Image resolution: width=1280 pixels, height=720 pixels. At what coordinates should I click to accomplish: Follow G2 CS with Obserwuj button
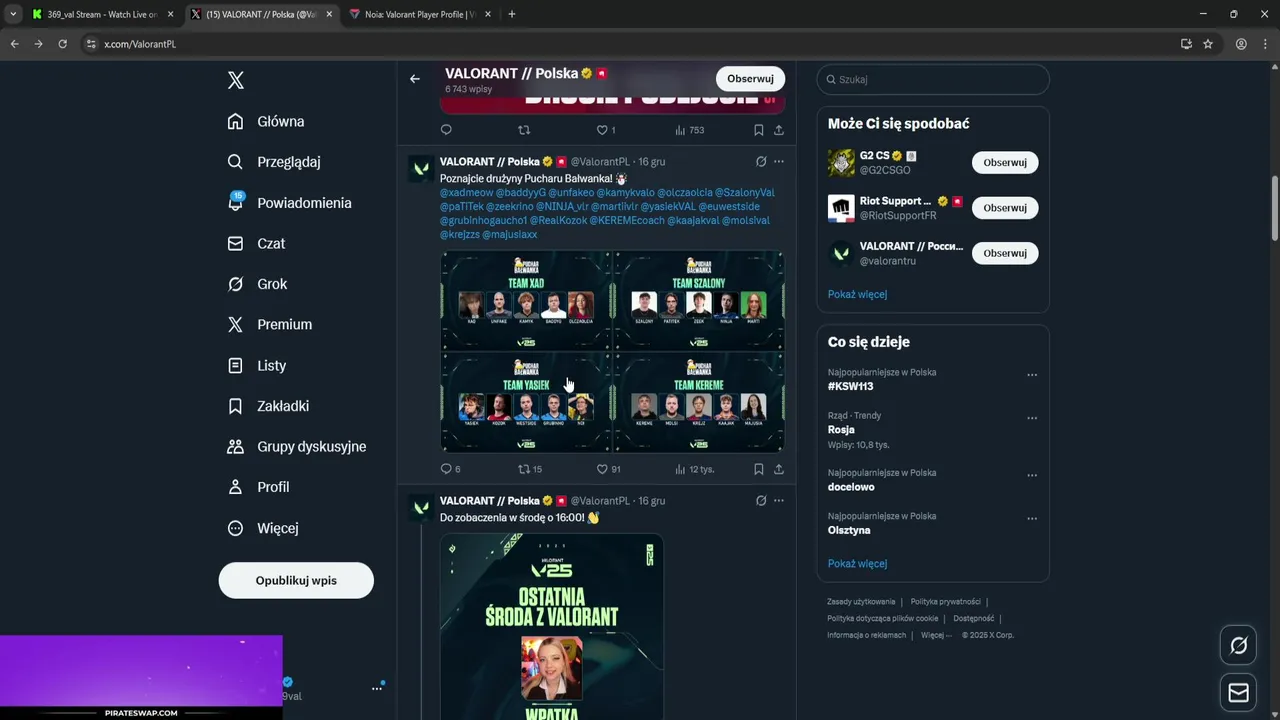(1005, 162)
